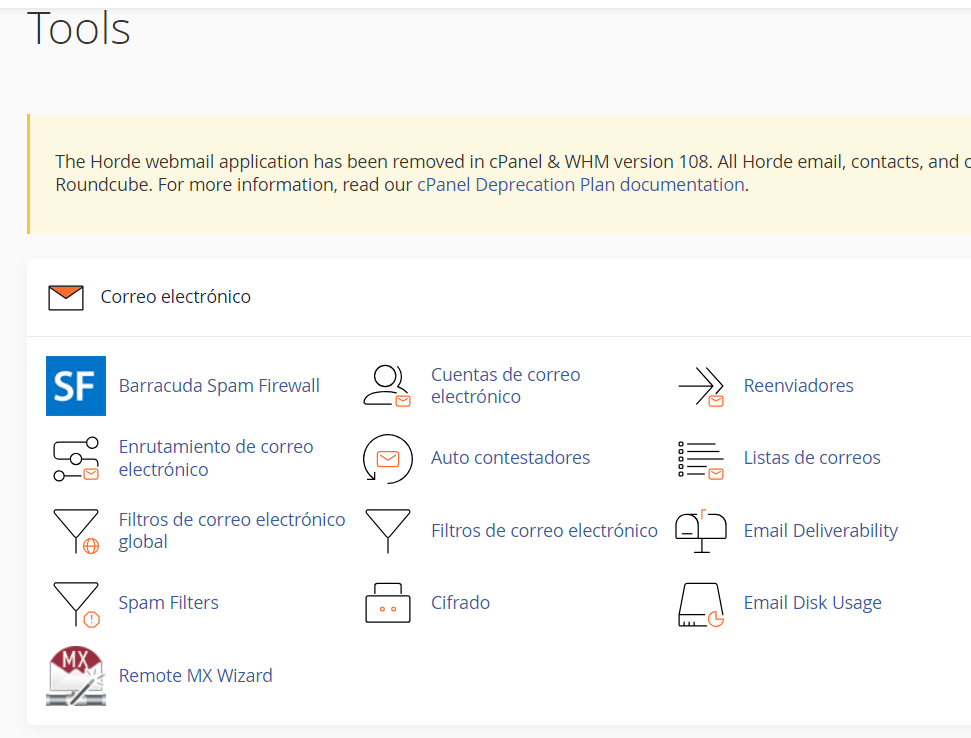
Task: Click the Cuentas de correo electrónico icon
Action: [x=388, y=386]
